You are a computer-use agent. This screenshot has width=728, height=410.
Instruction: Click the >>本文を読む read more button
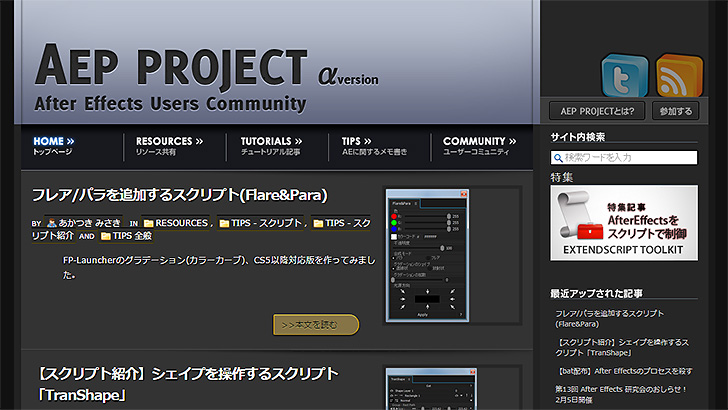(315, 325)
